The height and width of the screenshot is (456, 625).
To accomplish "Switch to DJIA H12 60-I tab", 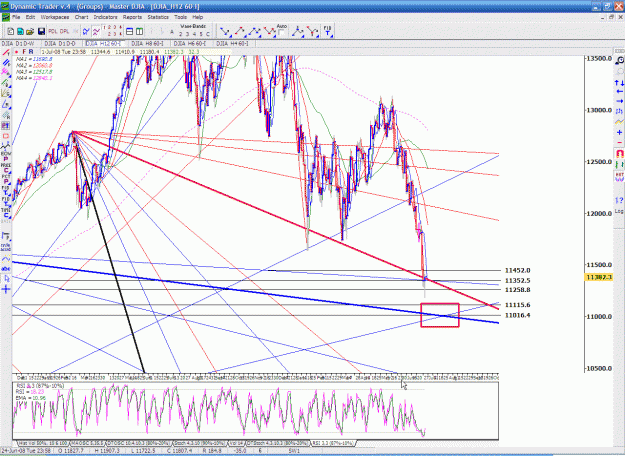I will click(105, 43).
